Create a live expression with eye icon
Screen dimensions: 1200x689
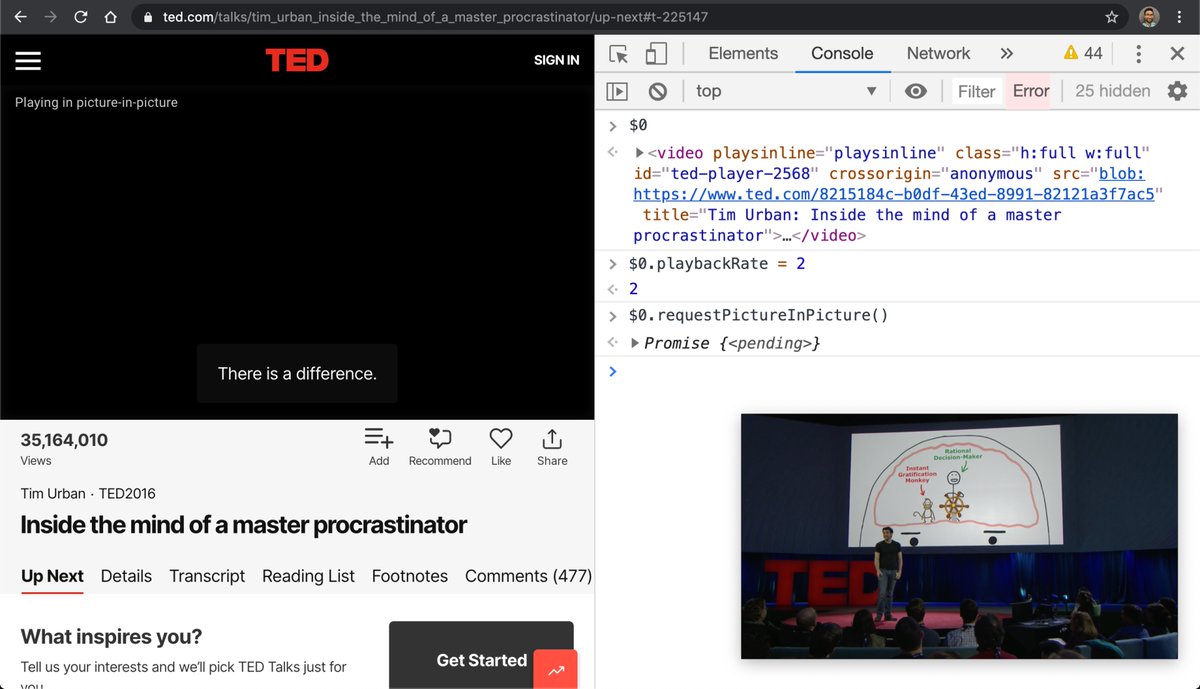915,91
